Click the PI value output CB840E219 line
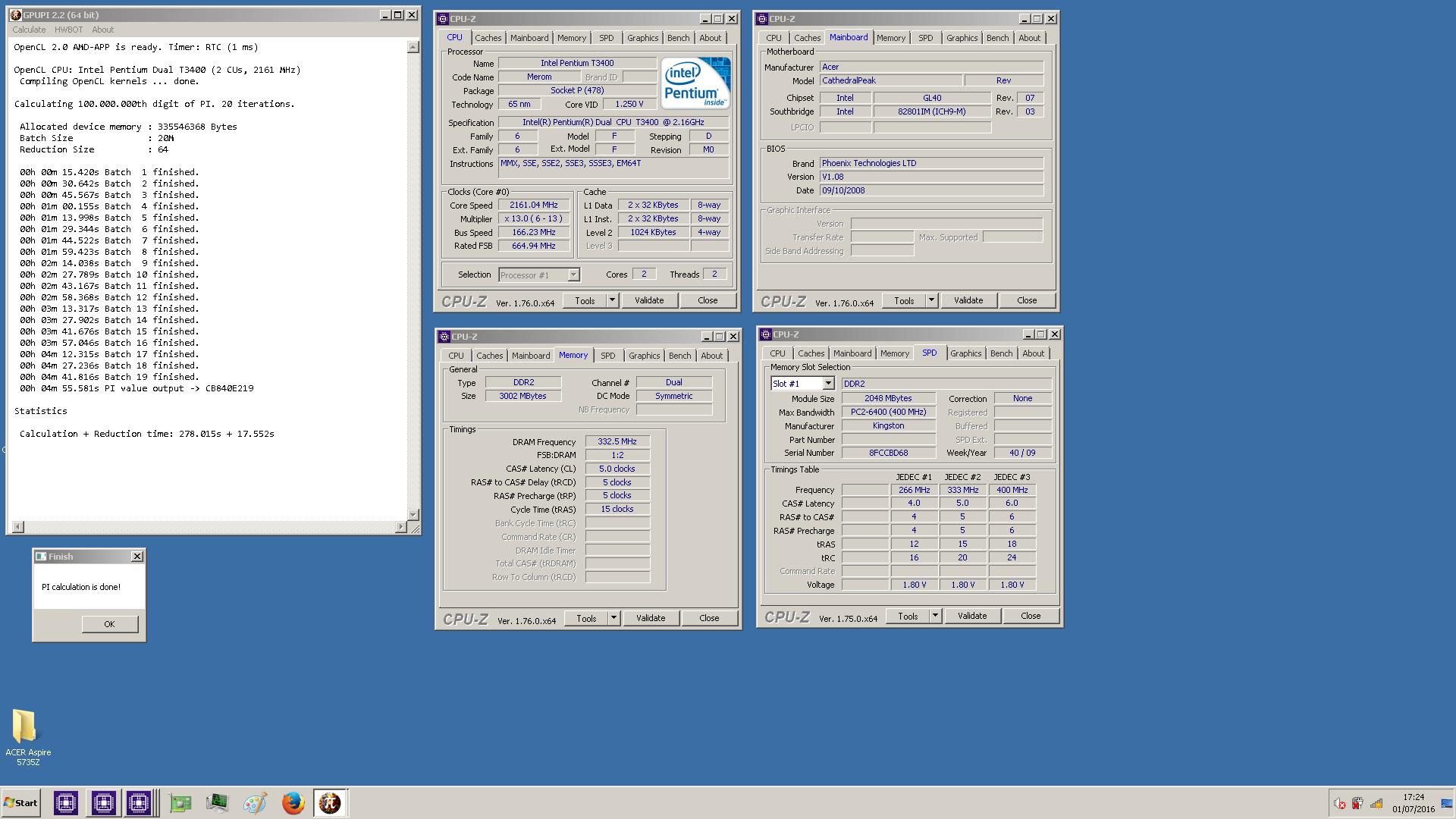The width and height of the screenshot is (1456, 819). pos(136,388)
